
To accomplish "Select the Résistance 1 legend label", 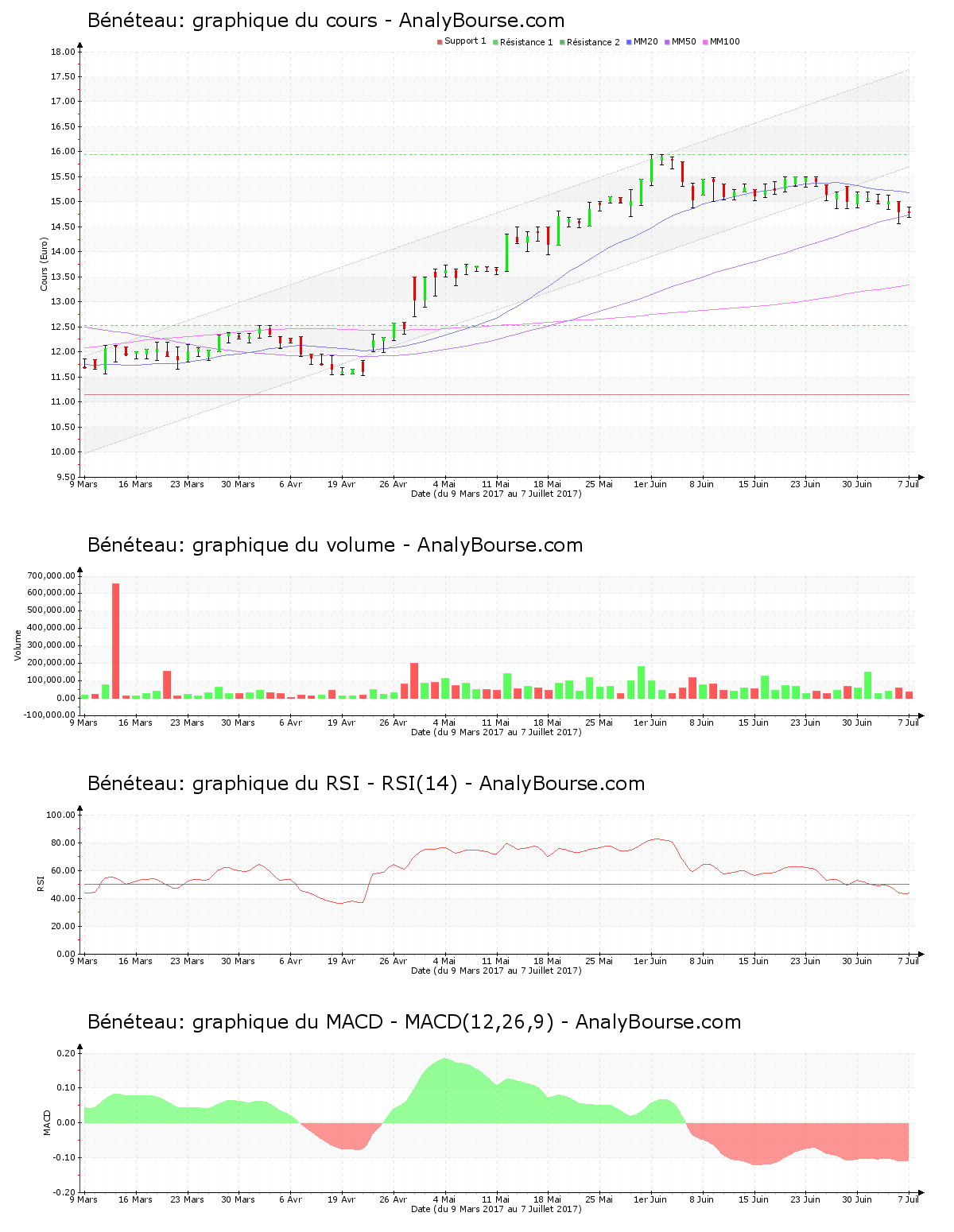I will (526, 42).
